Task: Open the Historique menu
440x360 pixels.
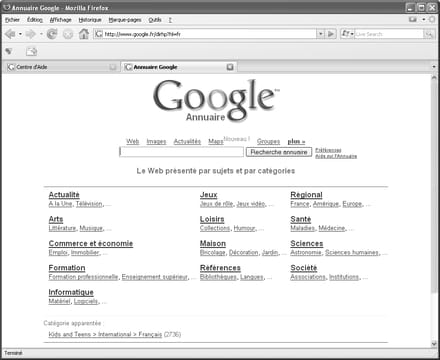Action: point(90,20)
